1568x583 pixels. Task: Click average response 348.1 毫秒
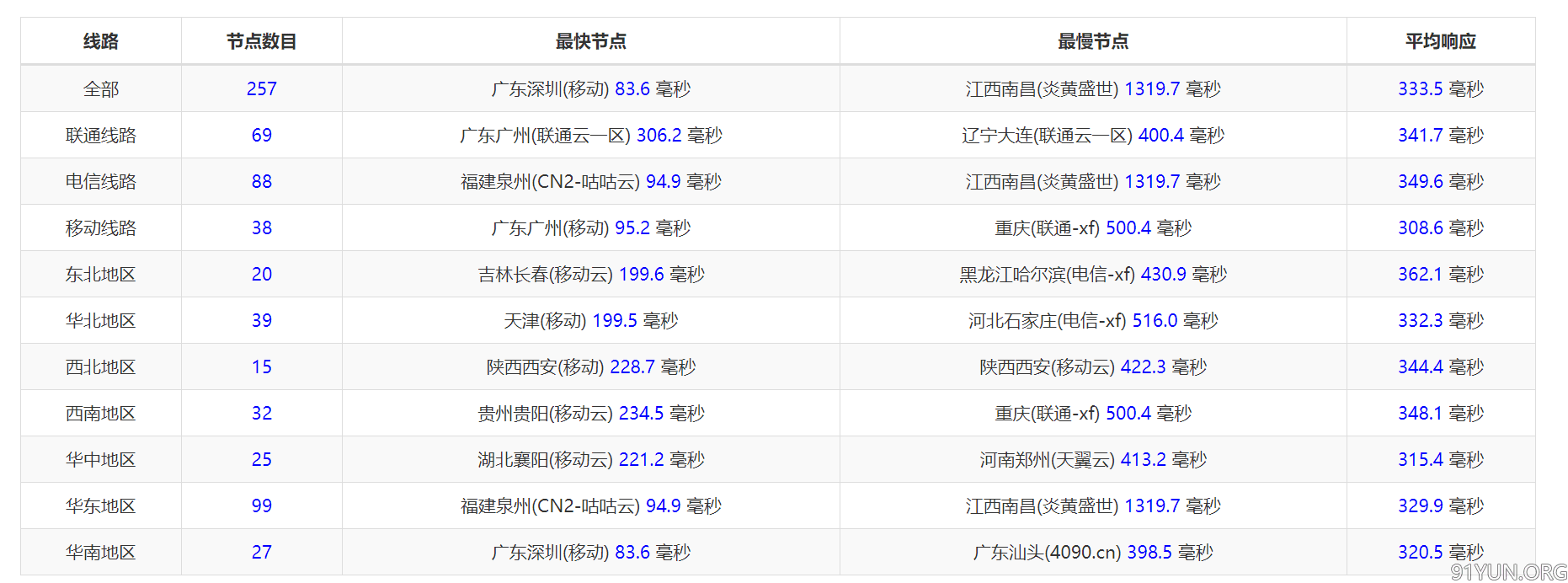click(x=1441, y=413)
